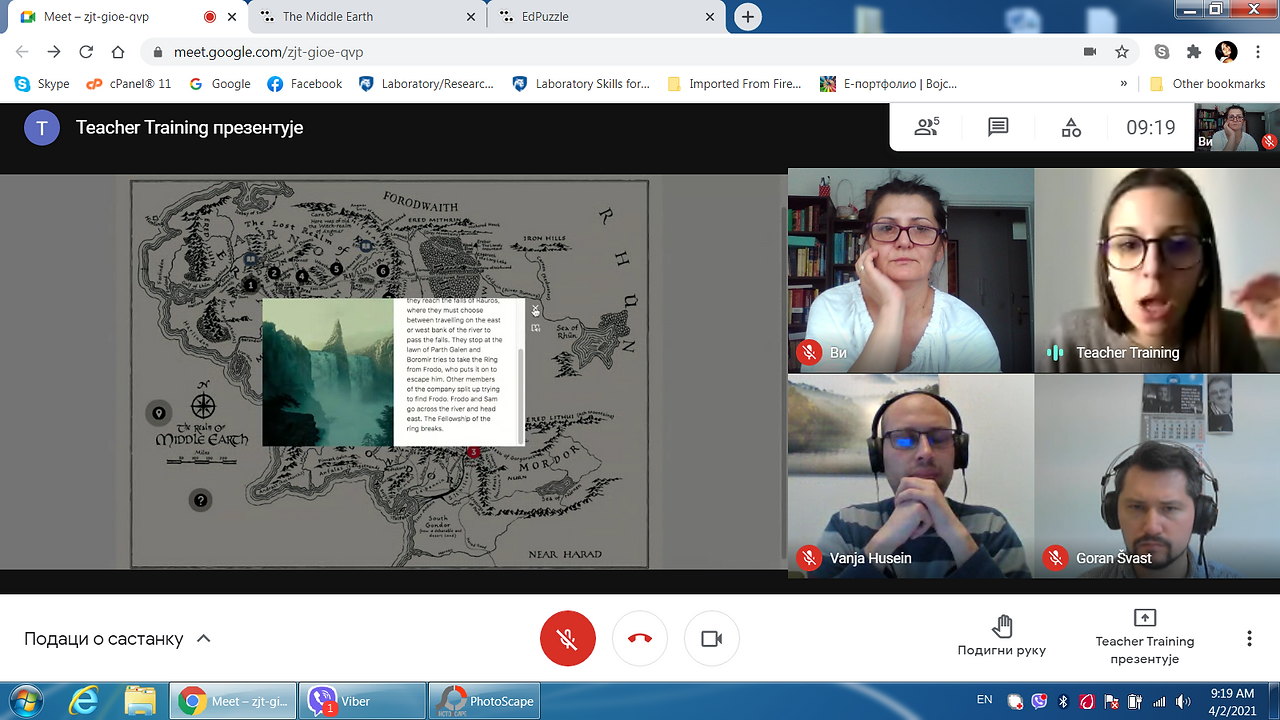Select map marker number 1
The width and height of the screenshot is (1280, 720).
point(251,285)
